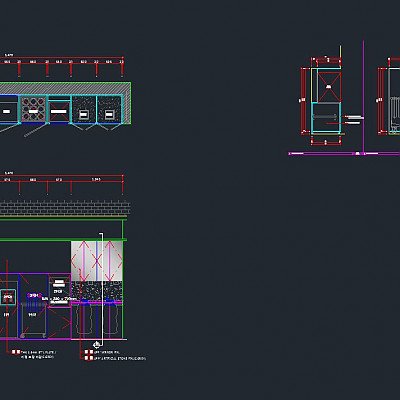Click the left vertical red dimension of section
The height and width of the screenshot is (400, 400).
(303, 101)
